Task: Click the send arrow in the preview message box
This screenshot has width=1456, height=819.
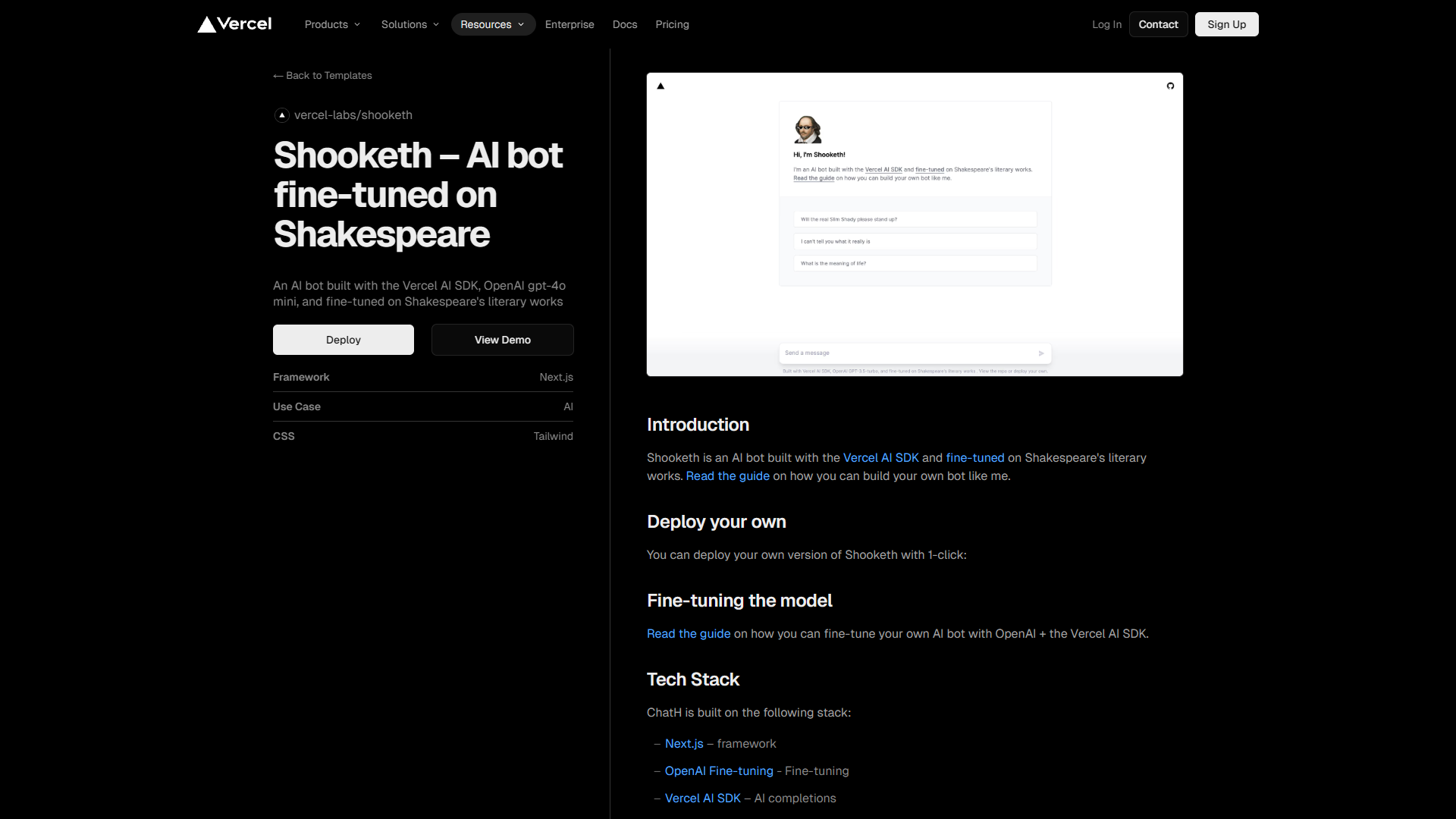Action: 1041,353
